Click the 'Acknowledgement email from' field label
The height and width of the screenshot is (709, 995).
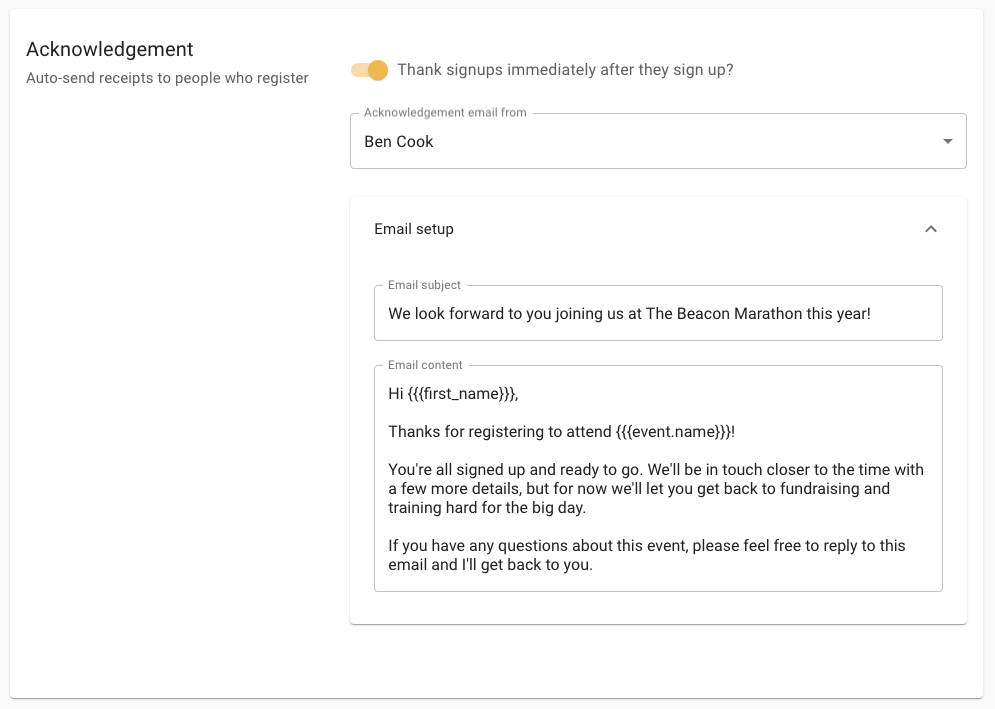pyautogui.click(x=445, y=113)
